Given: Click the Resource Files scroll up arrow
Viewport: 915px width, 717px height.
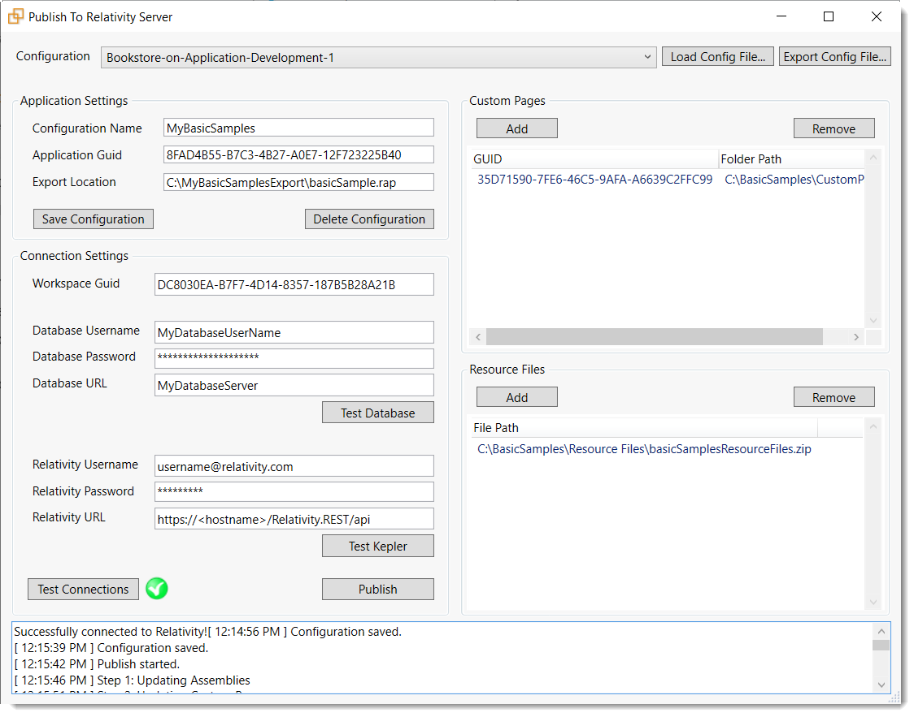Looking at the screenshot, I should coord(873,426).
